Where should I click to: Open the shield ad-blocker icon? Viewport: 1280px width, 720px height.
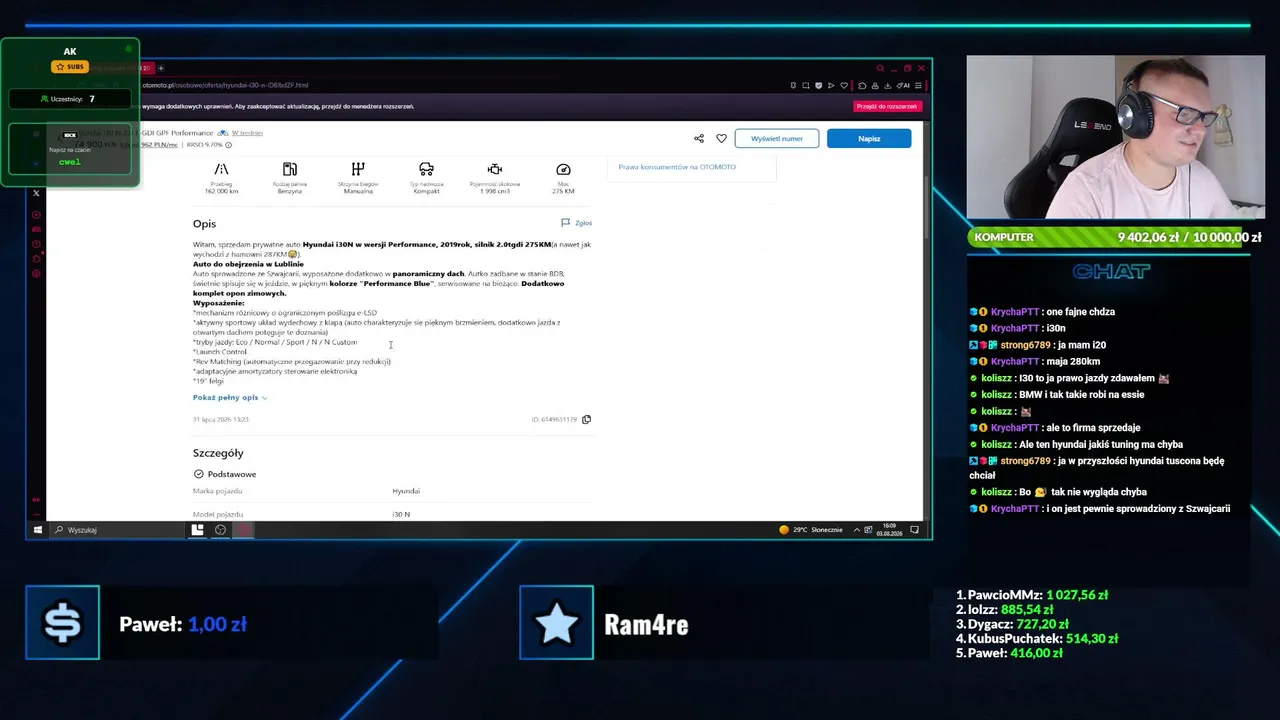pos(819,85)
